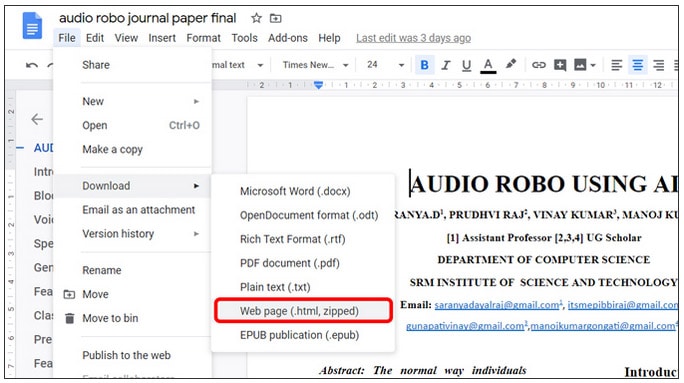The image size is (684, 383).
Task: Select Make a copy
Action: click(x=133, y=149)
